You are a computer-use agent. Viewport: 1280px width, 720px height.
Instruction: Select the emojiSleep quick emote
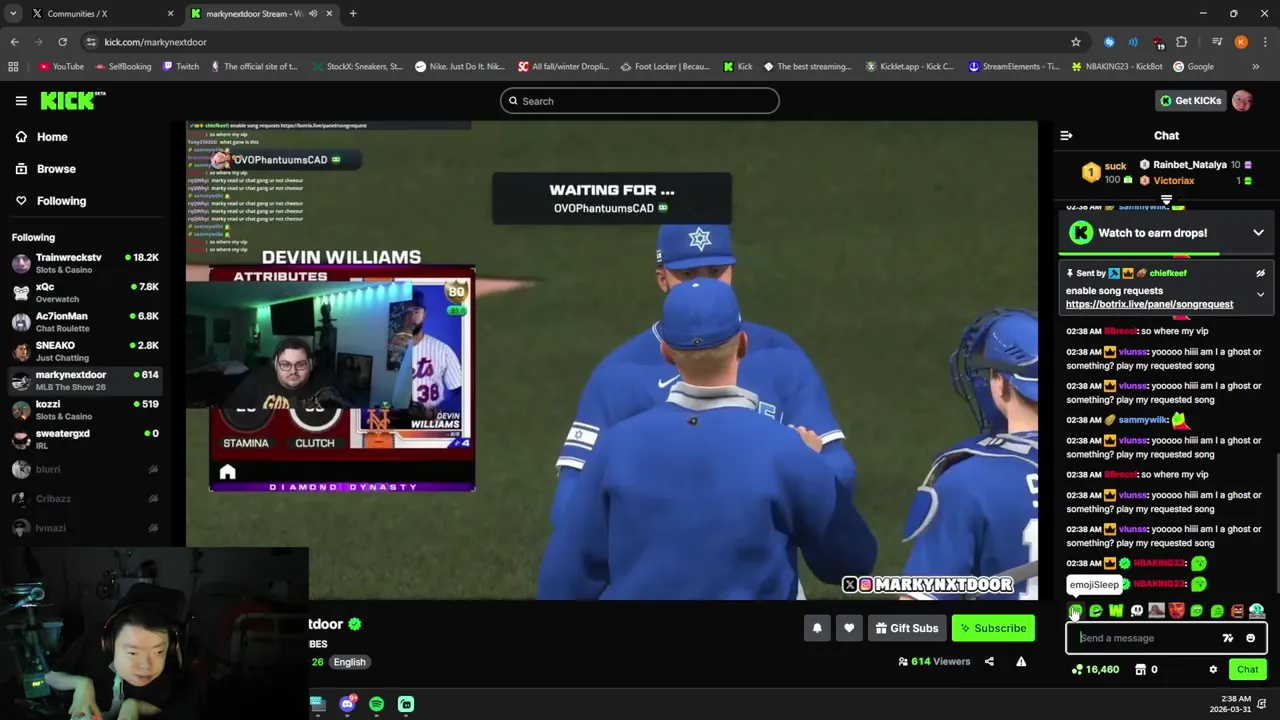pyautogui.click(x=1075, y=611)
